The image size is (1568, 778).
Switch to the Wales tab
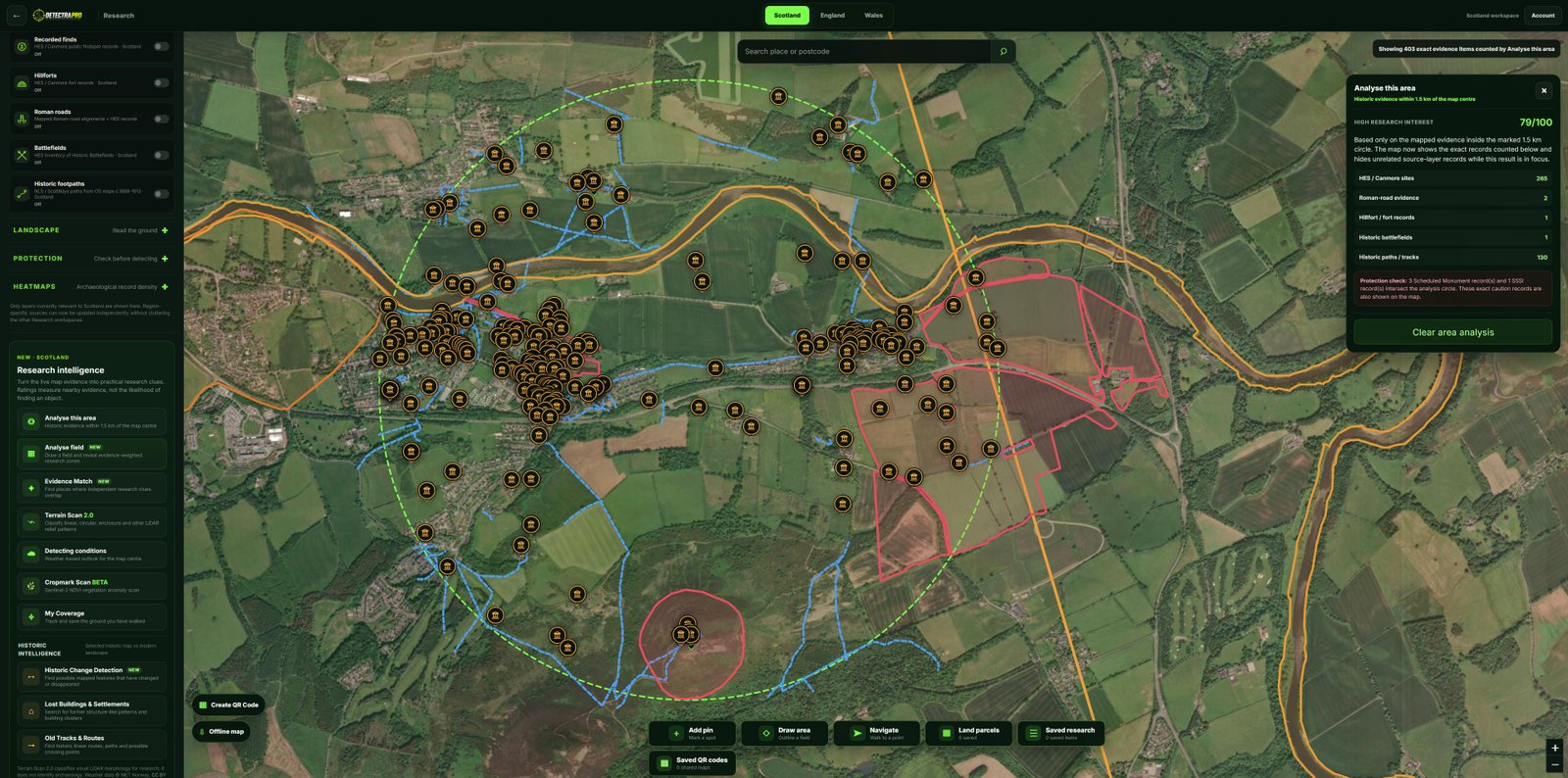pos(873,16)
